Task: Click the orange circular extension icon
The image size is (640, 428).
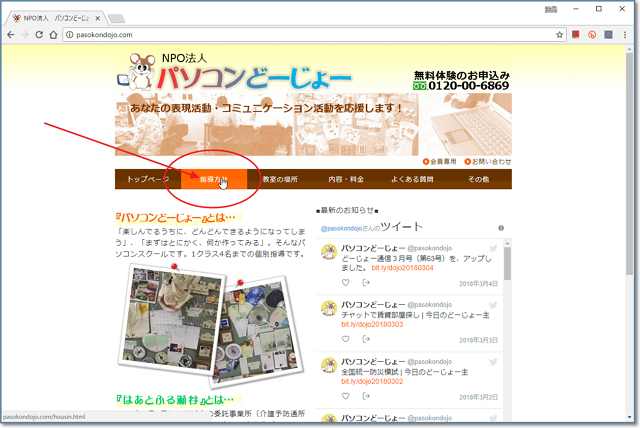Action: (592, 35)
